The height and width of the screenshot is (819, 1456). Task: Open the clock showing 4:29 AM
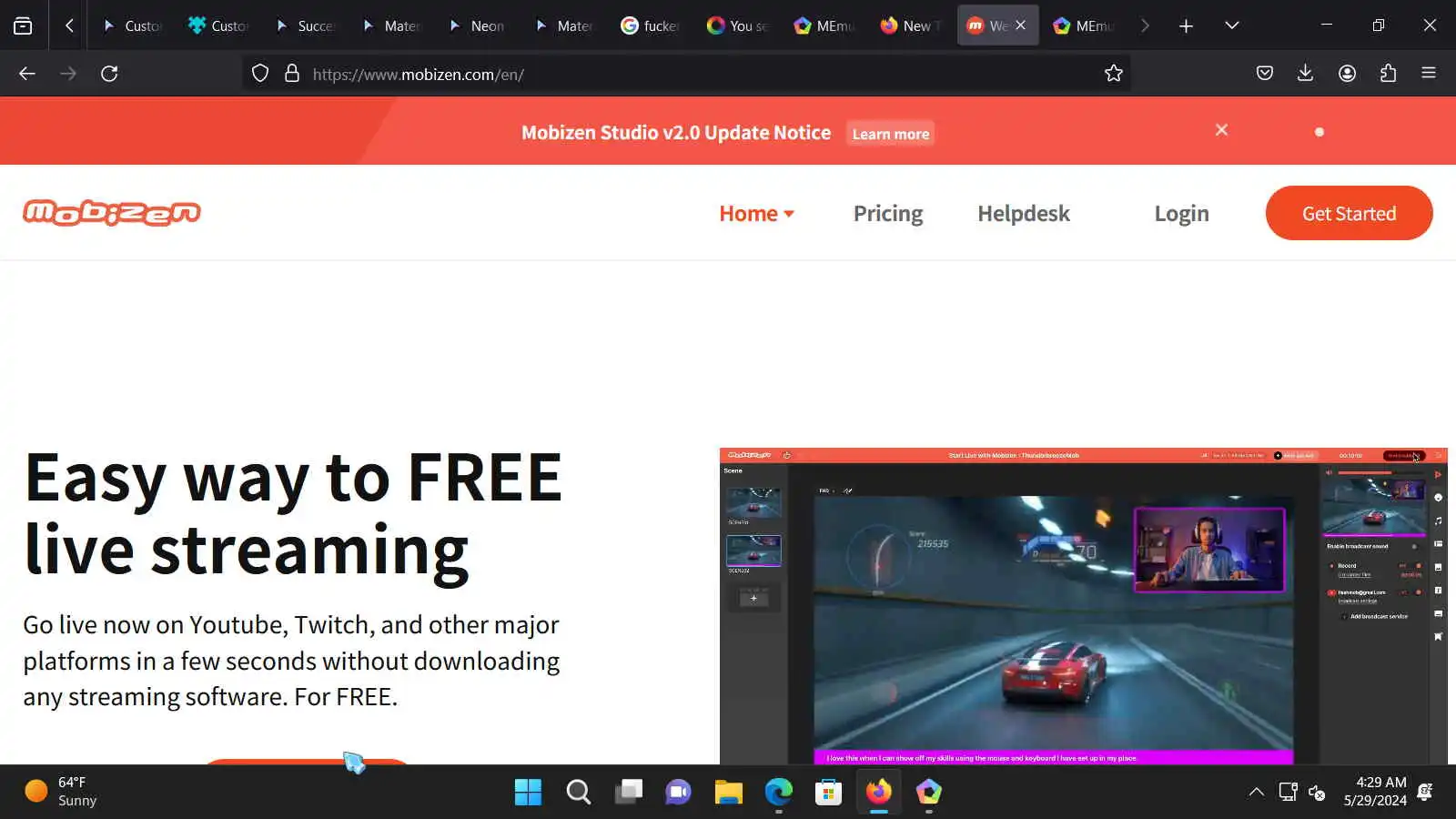pyautogui.click(x=1375, y=792)
